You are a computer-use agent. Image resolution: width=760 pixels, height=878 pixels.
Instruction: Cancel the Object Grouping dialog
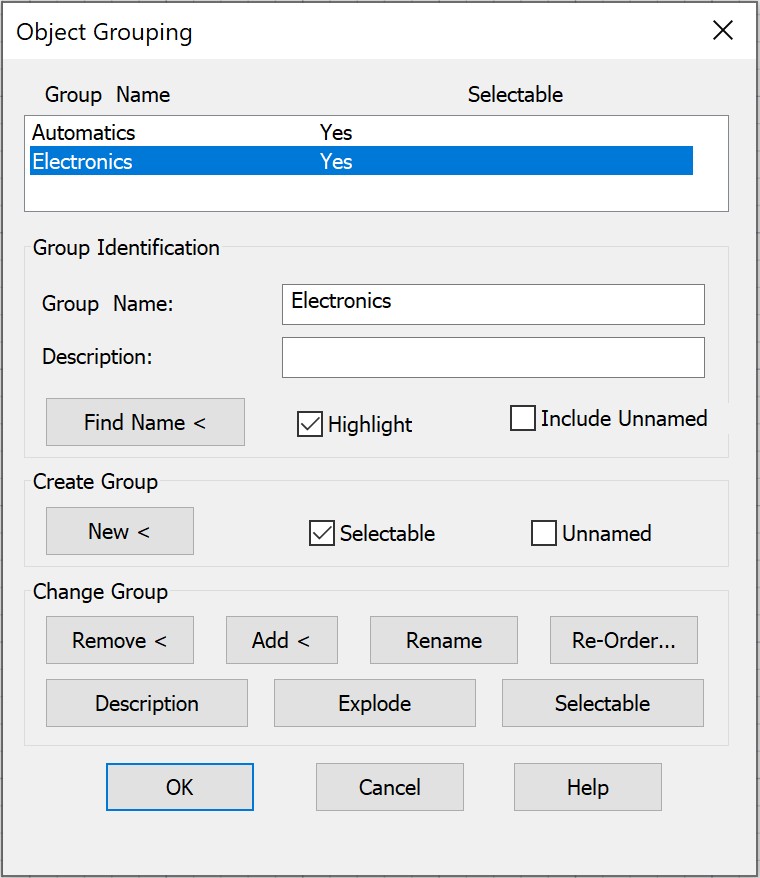click(x=389, y=787)
